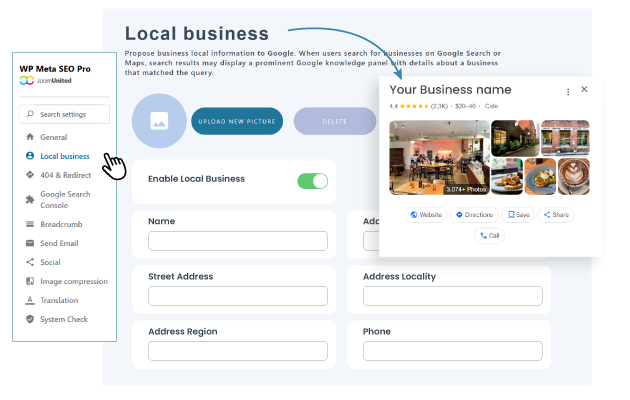630x400 pixels.
Task: Open Social settings in sidebar
Action: [x=50, y=262]
